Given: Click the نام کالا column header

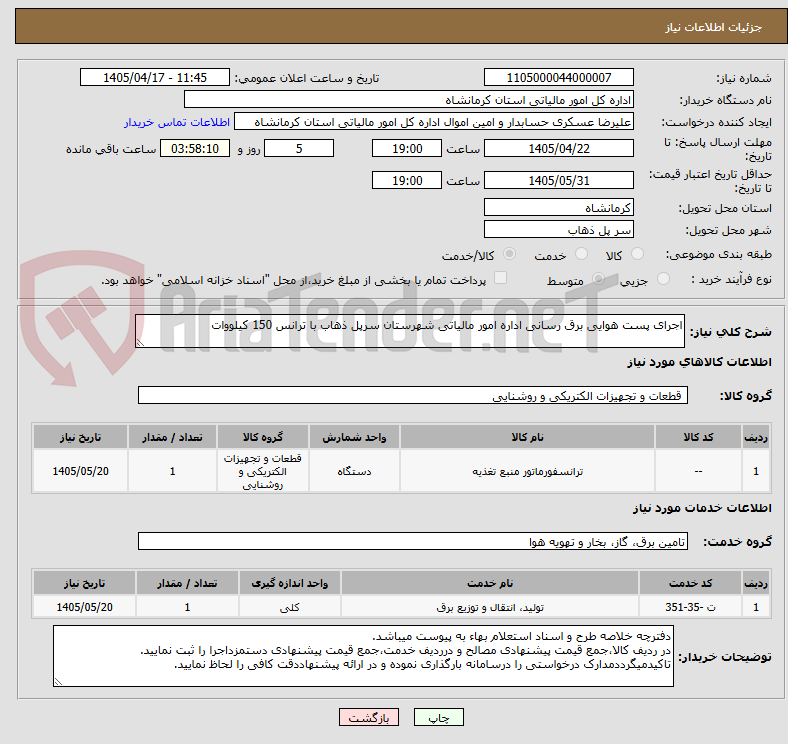Looking at the screenshot, I should click(527, 437).
